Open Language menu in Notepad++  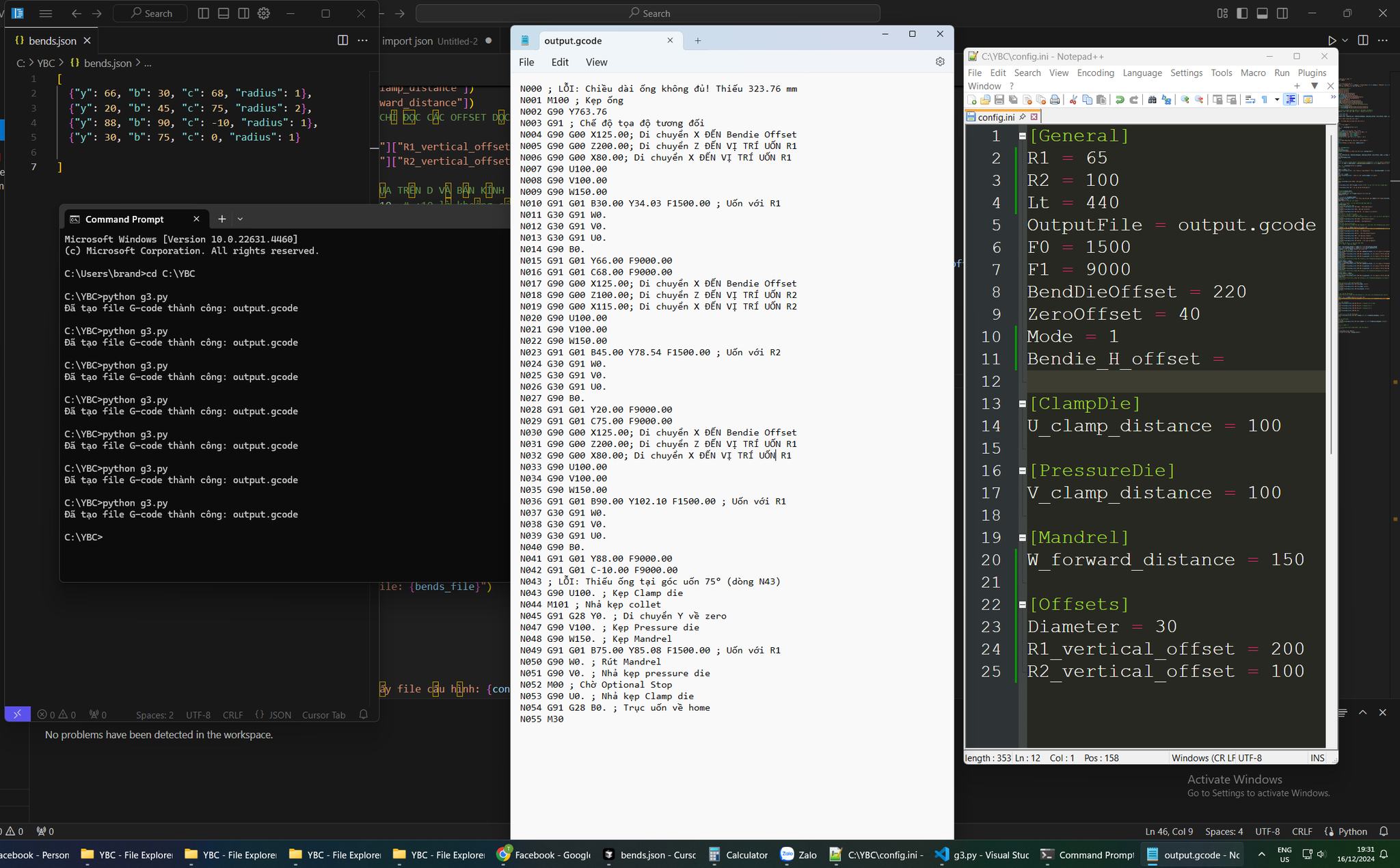[1142, 72]
